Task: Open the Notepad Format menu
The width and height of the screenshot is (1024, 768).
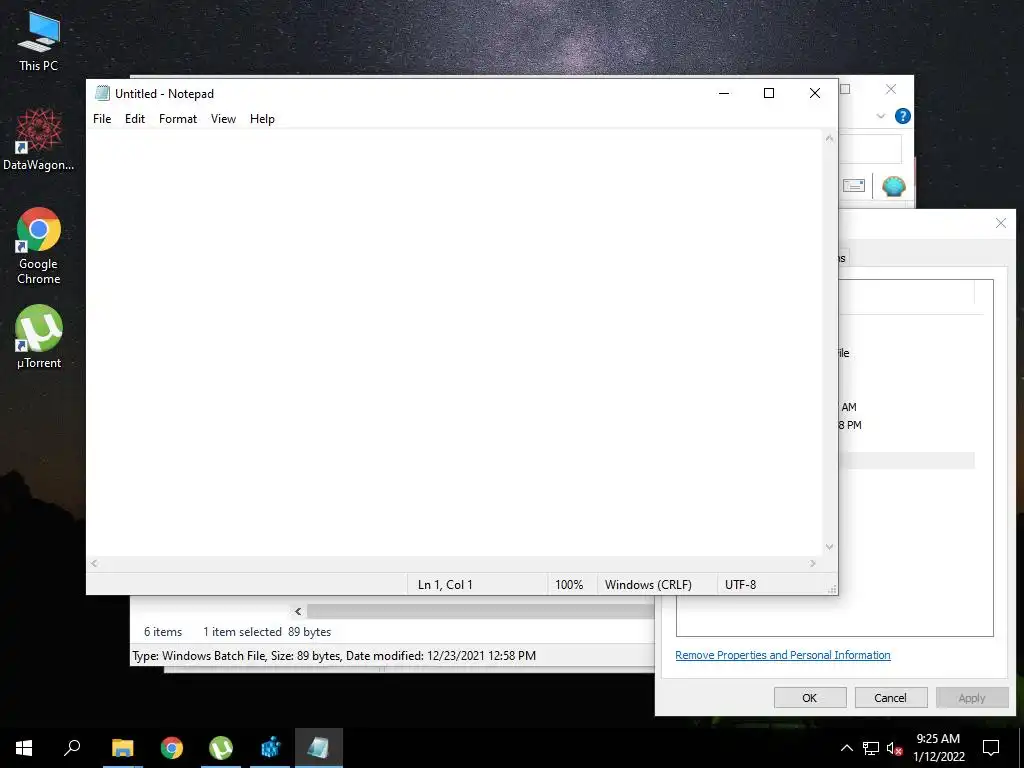Action: pyautogui.click(x=178, y=119)
